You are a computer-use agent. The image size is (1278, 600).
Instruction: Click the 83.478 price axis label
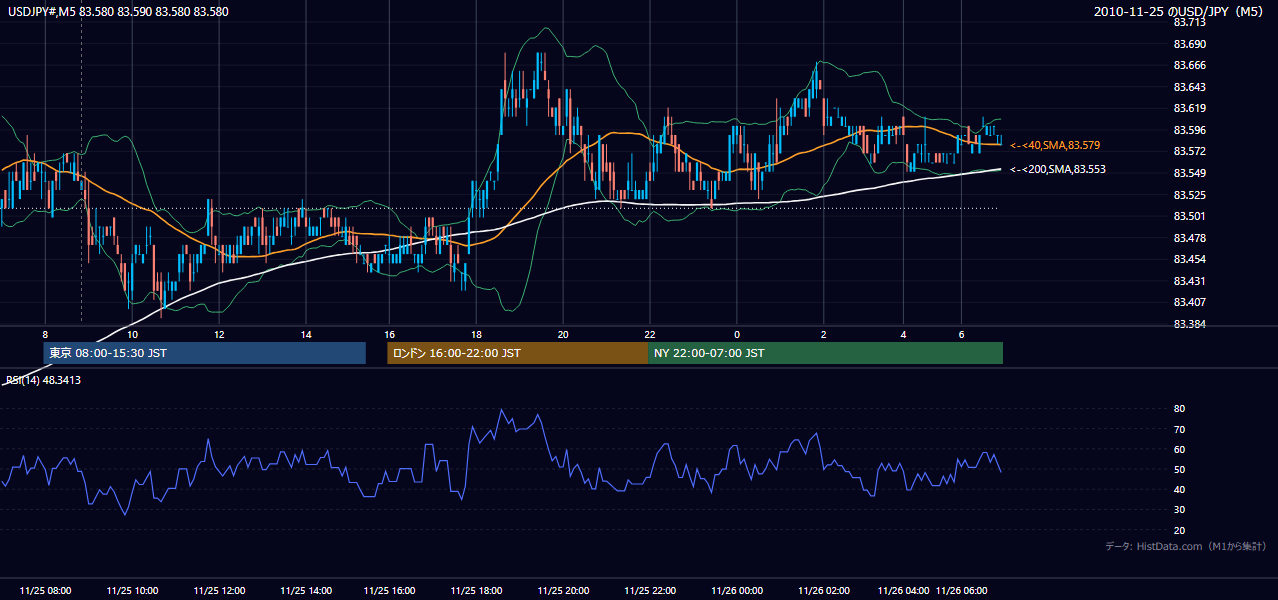(x=1189, y=238)
